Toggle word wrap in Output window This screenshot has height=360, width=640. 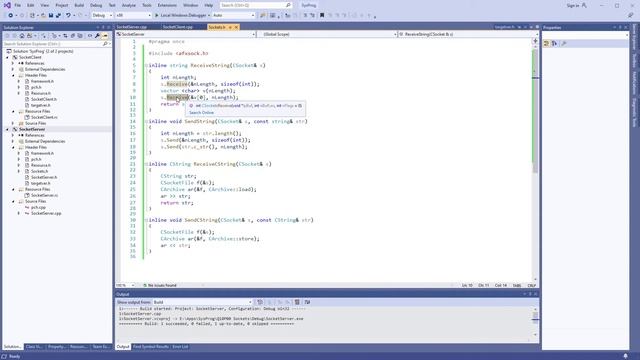point(307,302)
